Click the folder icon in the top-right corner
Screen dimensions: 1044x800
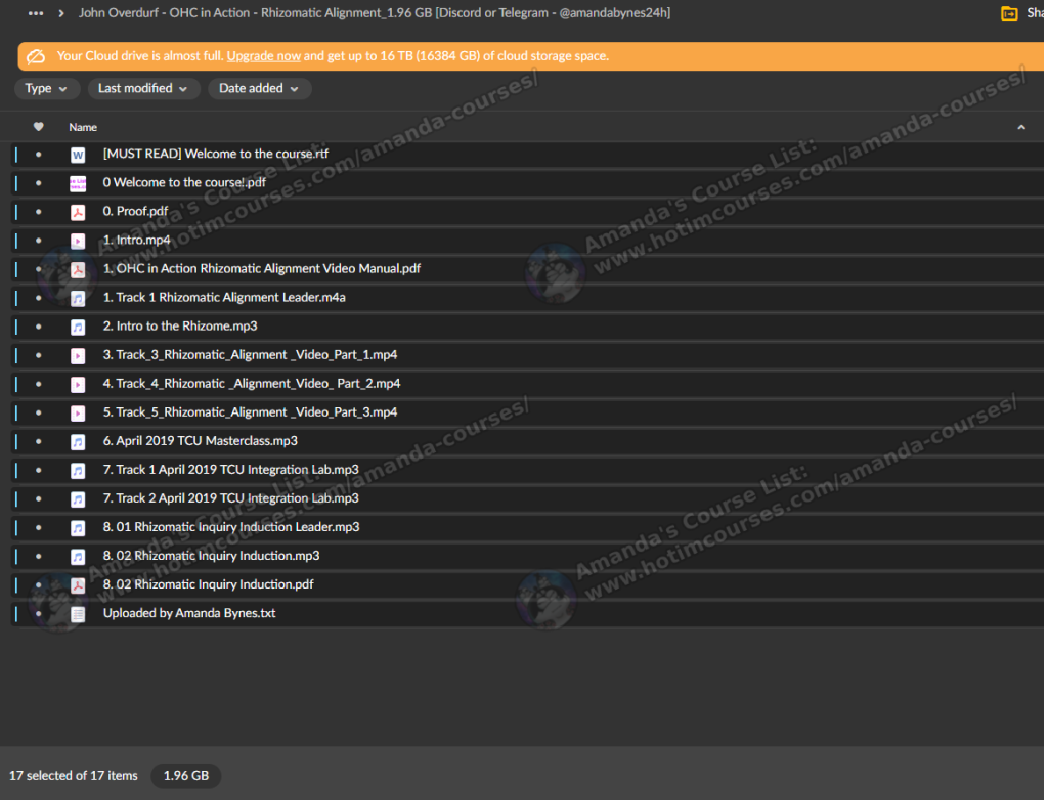click(x=1009, y=13)
